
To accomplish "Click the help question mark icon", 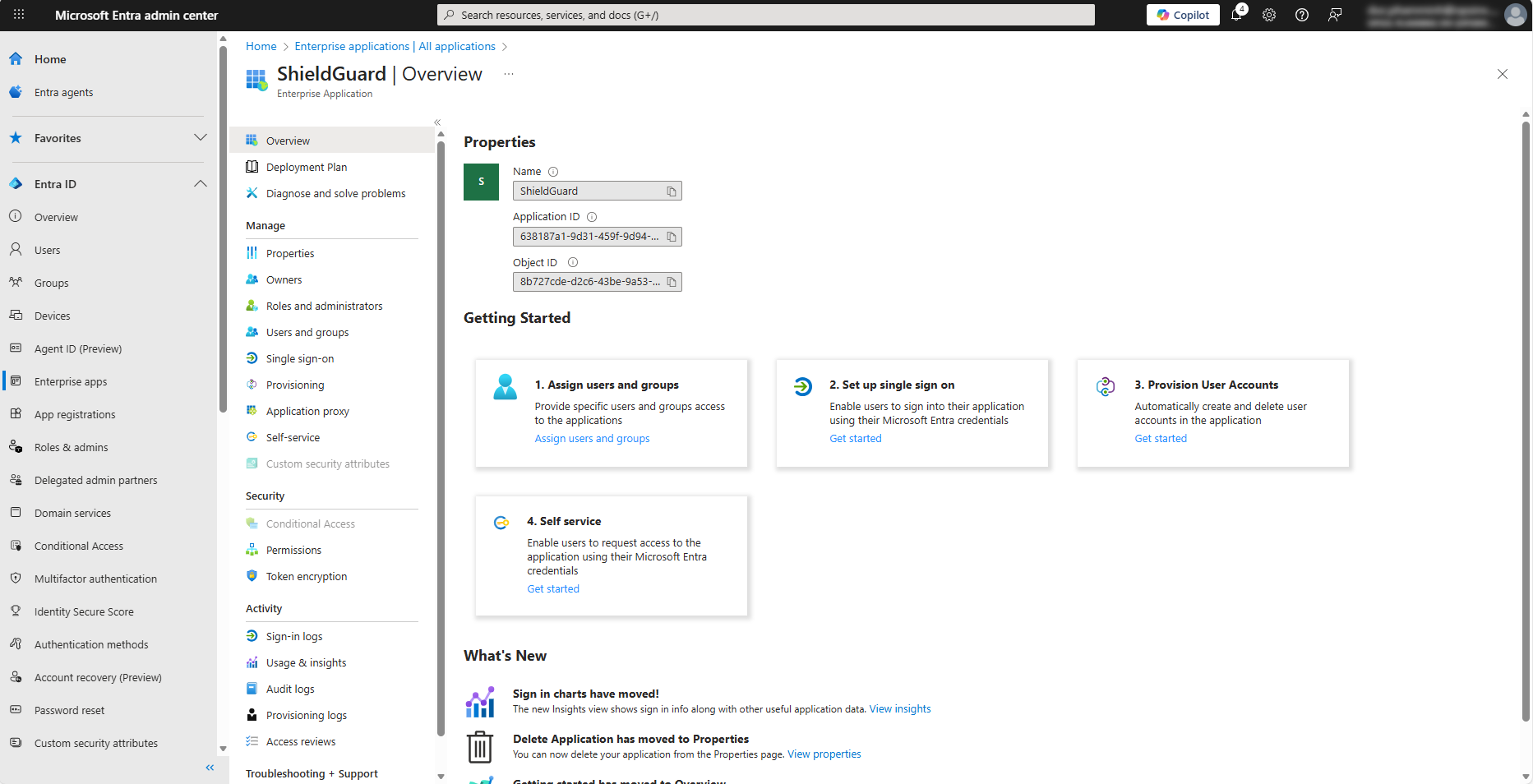I will coord(1302,15).
